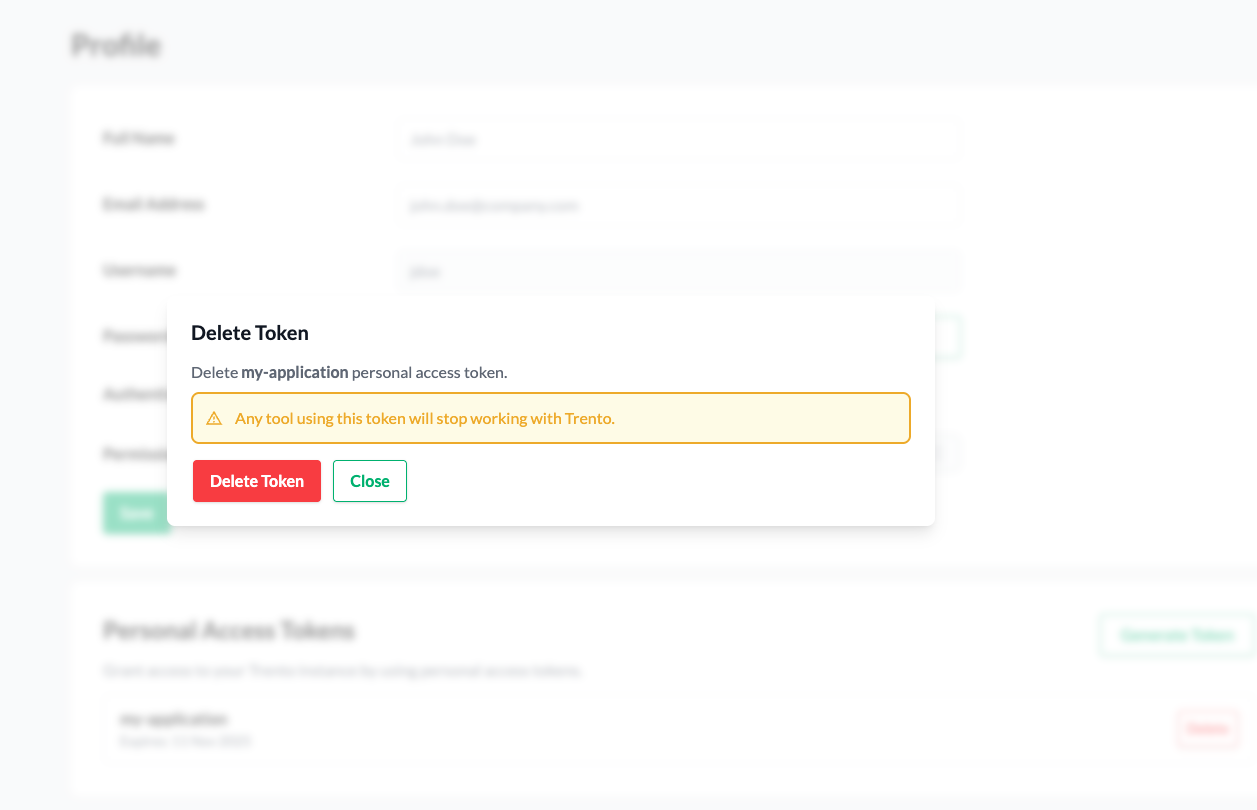Click the Generate Token button
Image resolution: width=1257 pixels, height=810 pixels.
pyautogui.click(x=1176, y=635)
